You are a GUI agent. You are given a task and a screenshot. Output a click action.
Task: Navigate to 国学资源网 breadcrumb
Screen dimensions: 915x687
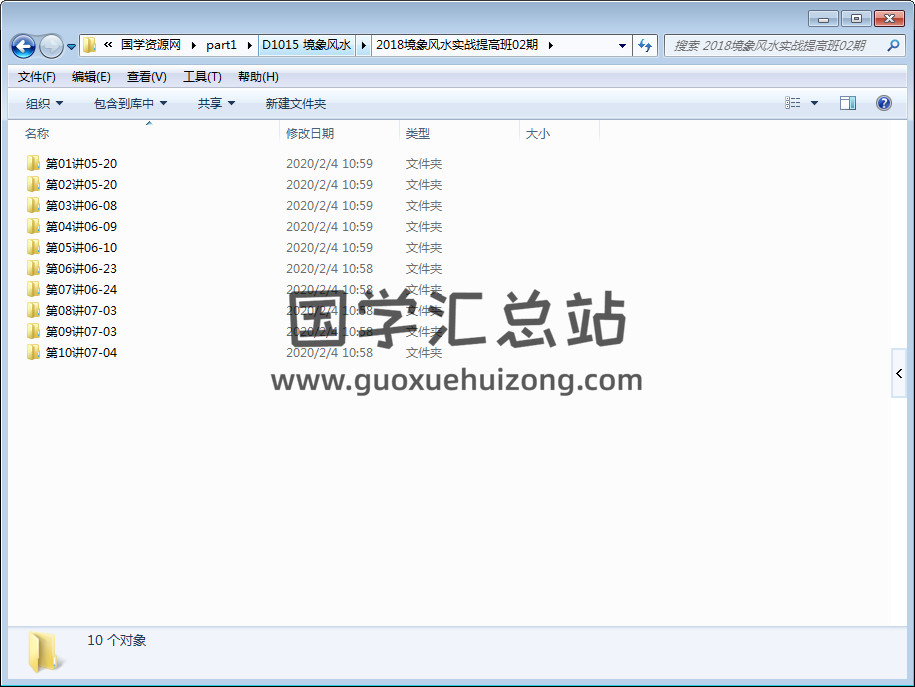tap(151, 45)
